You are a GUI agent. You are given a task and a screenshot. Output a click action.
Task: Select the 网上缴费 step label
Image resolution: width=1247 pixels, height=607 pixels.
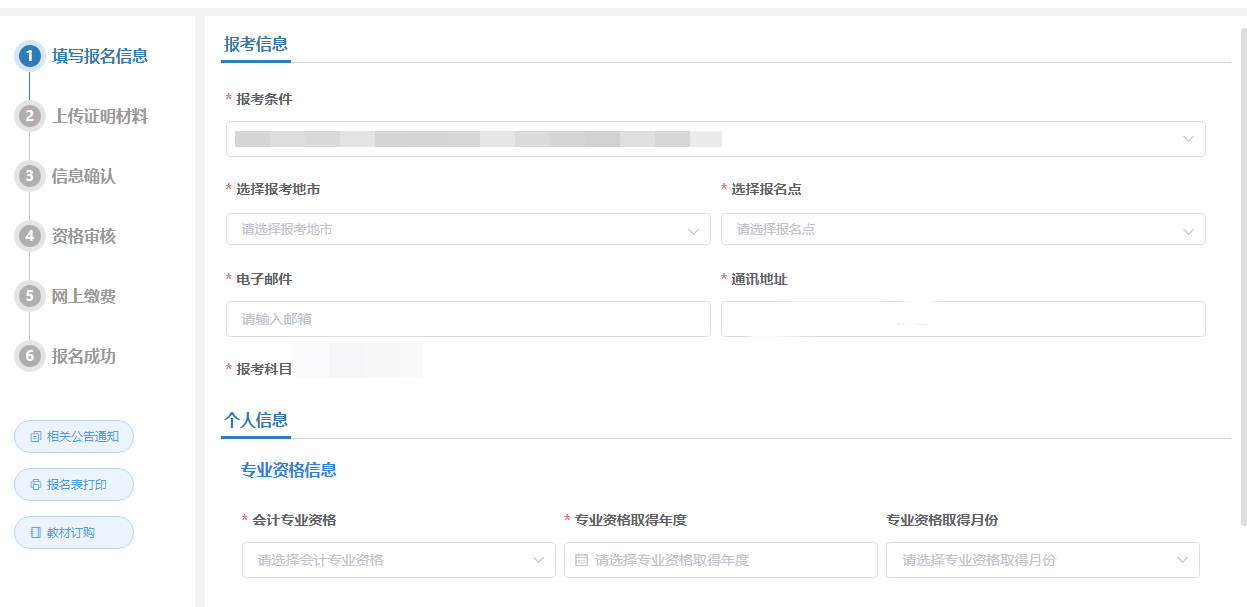coord(84,296)
